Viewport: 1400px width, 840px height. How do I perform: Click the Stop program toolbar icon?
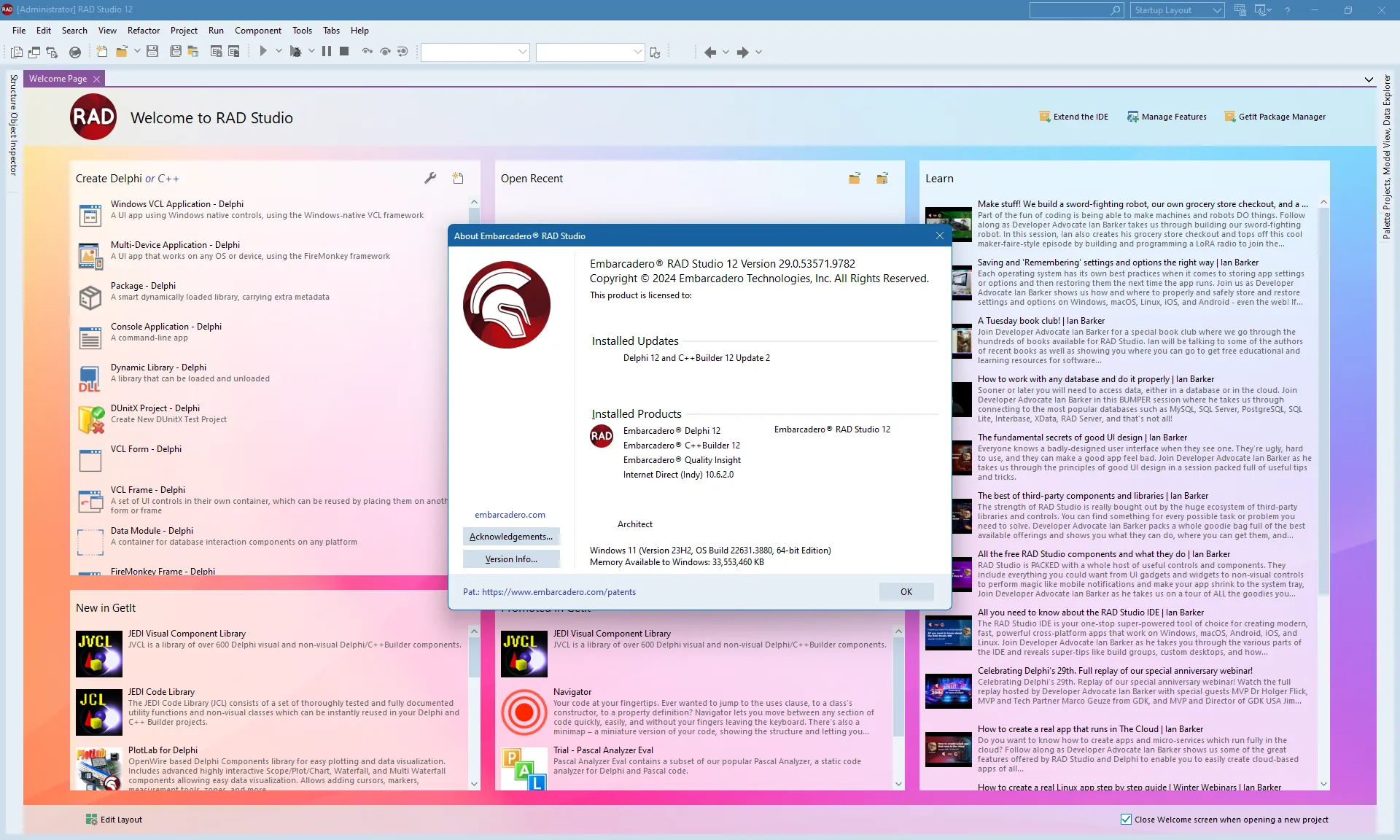[x=344, y=51]
